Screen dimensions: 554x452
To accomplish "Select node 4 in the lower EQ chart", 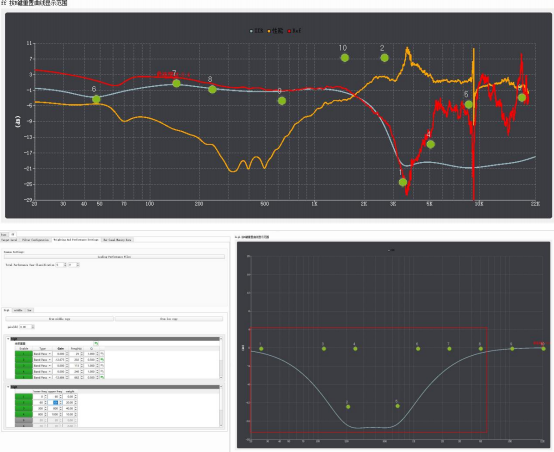I will click(355, 349).
